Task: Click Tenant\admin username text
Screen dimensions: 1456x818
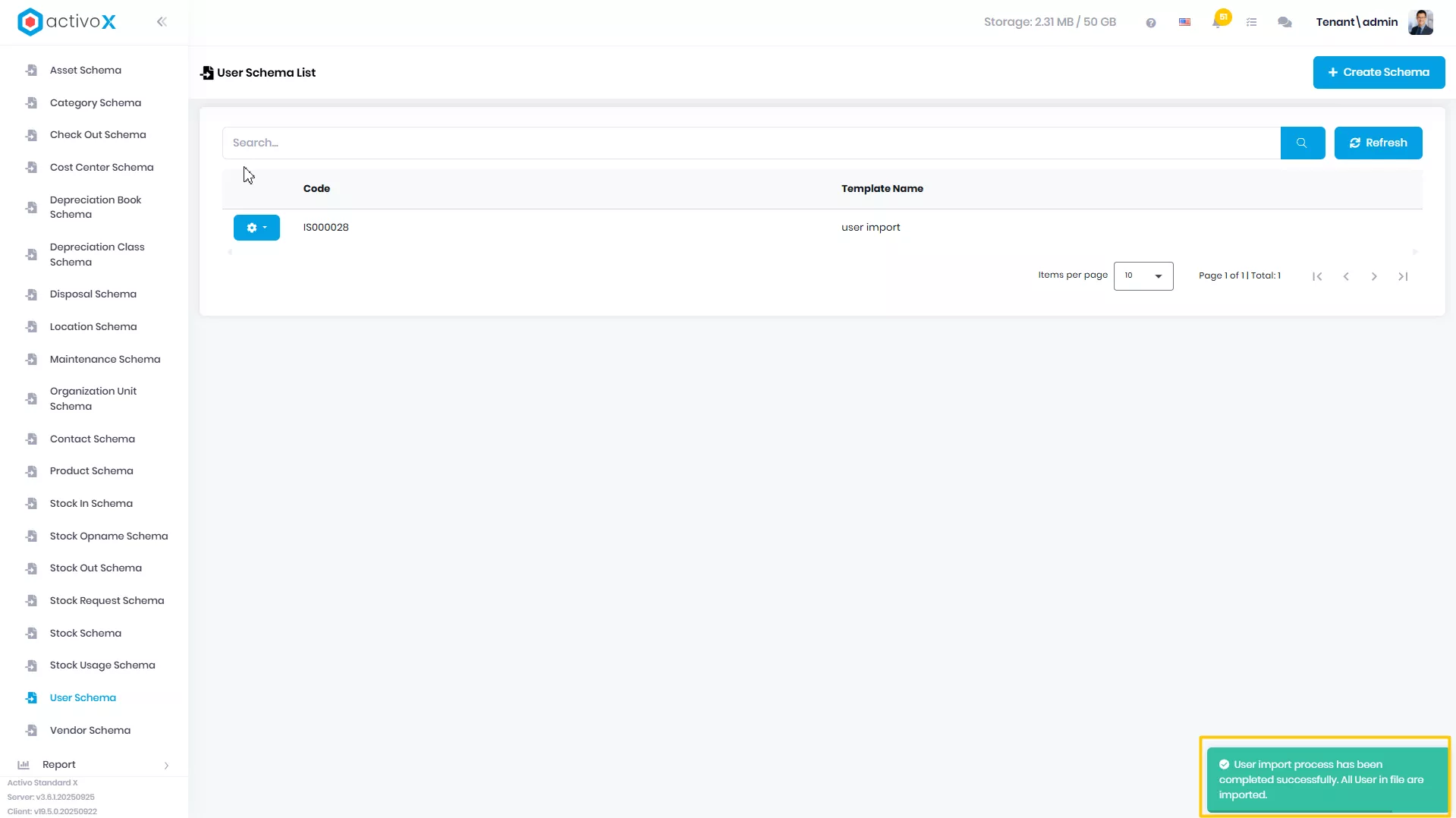Action: [x=1357, y=22]
